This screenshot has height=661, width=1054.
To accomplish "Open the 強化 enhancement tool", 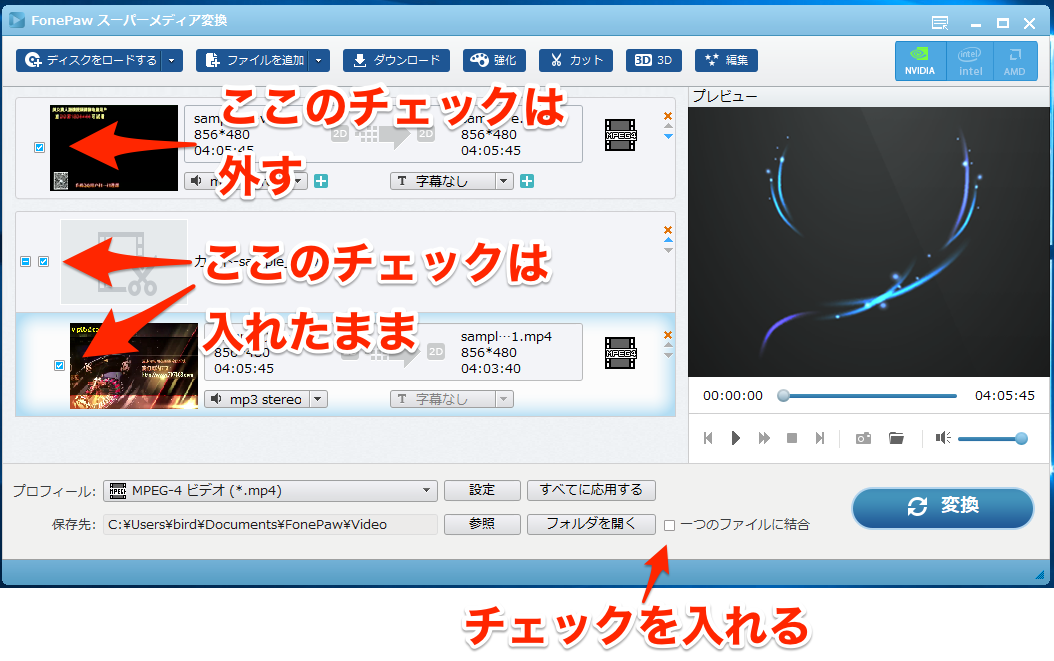I will [x=494, y=61].
